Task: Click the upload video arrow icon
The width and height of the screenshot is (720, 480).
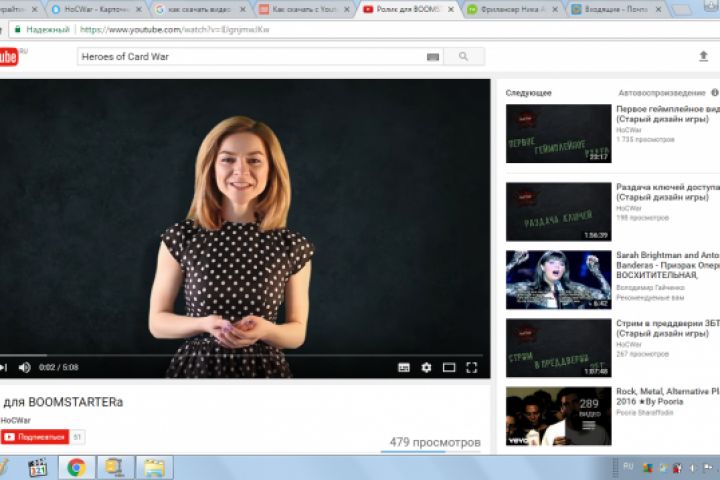Action: pos(703,56)
